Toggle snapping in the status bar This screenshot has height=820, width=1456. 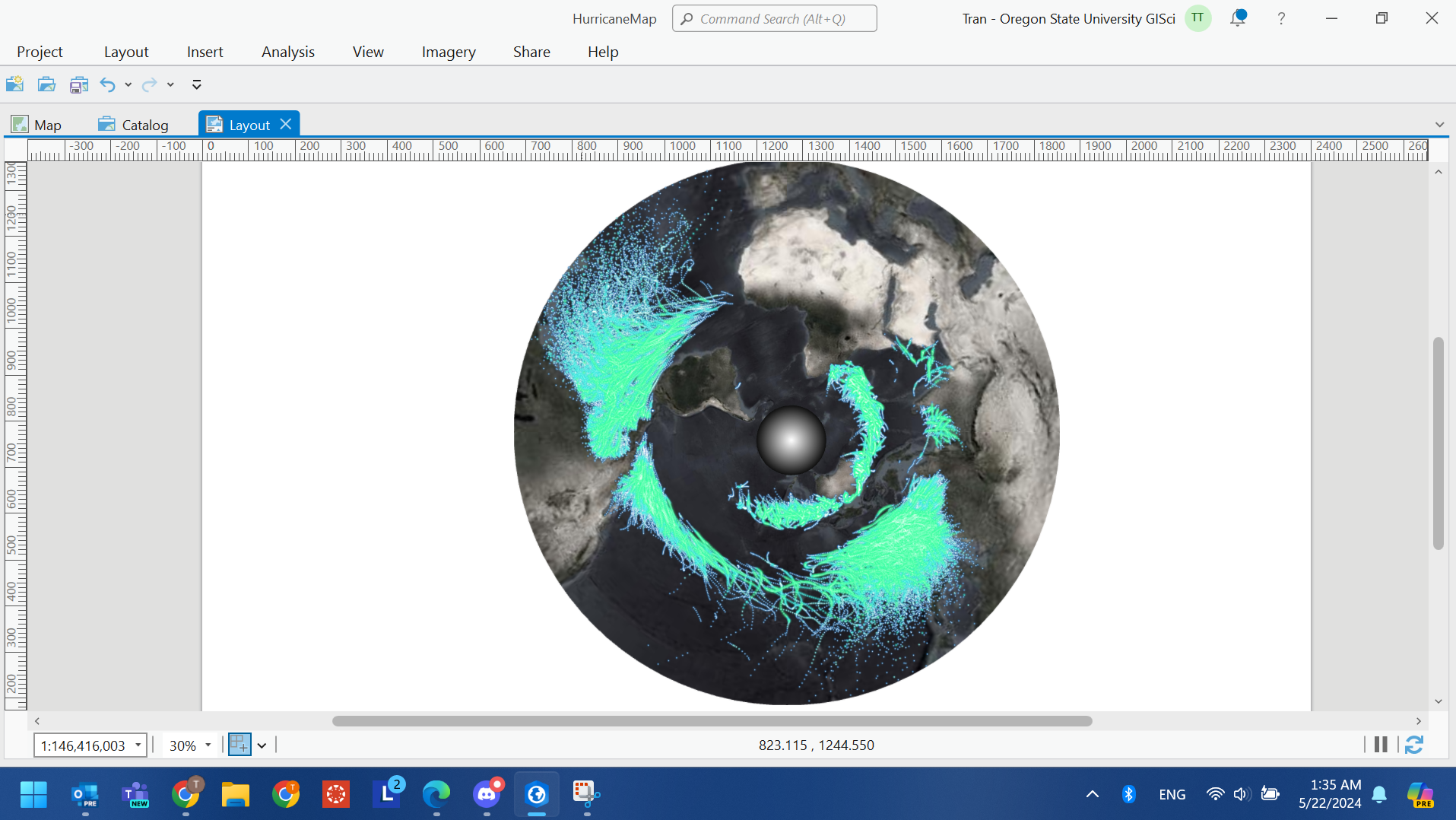click(239, 745)
